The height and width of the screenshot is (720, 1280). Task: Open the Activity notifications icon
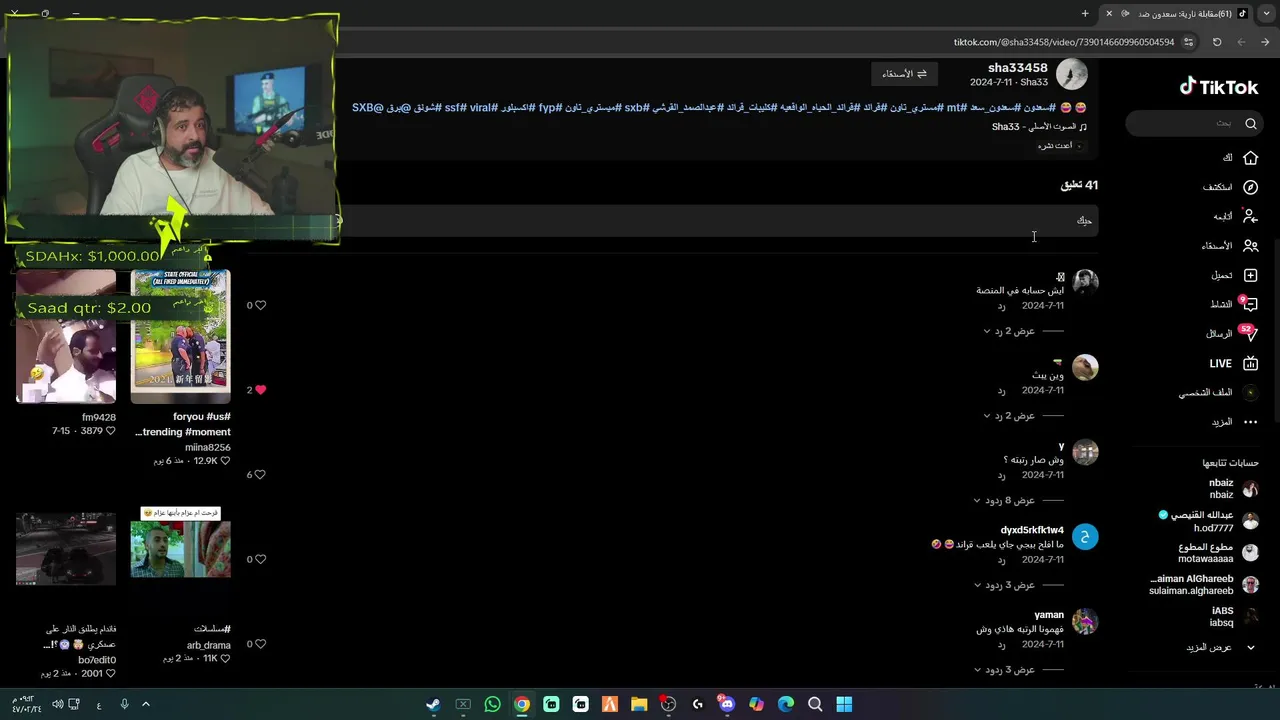coord(1250,304)
